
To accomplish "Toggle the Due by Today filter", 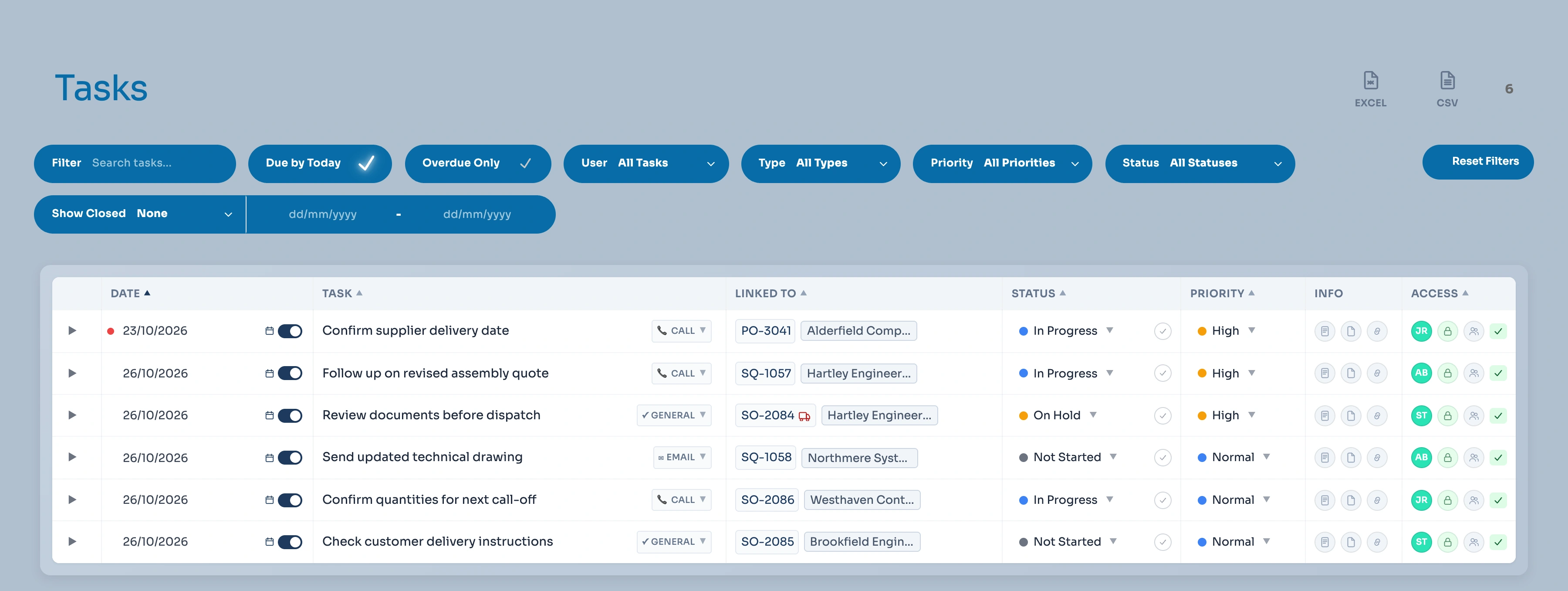I will pos(320,163).
